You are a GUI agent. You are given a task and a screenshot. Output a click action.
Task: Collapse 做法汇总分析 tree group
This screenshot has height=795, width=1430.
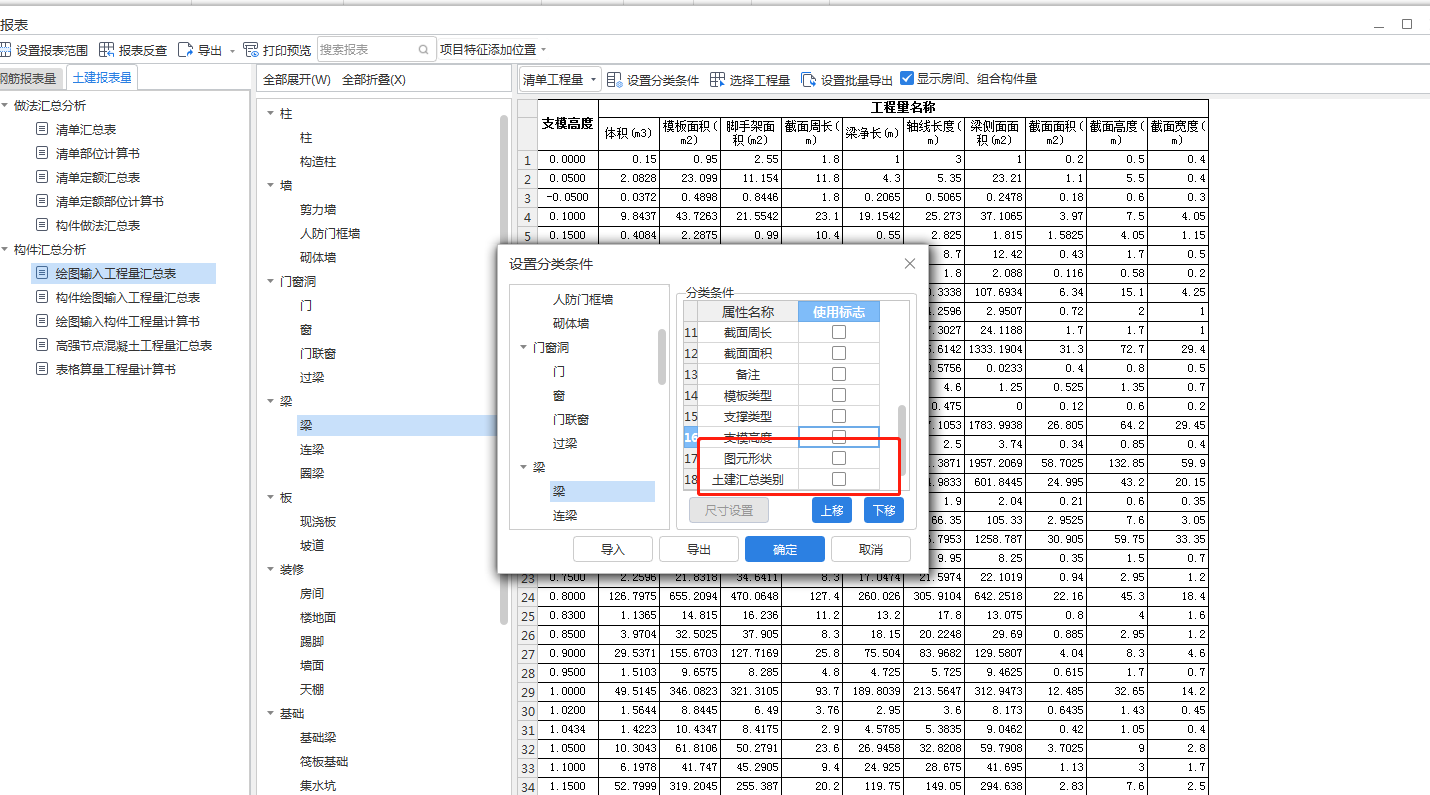tap(5, 105)
